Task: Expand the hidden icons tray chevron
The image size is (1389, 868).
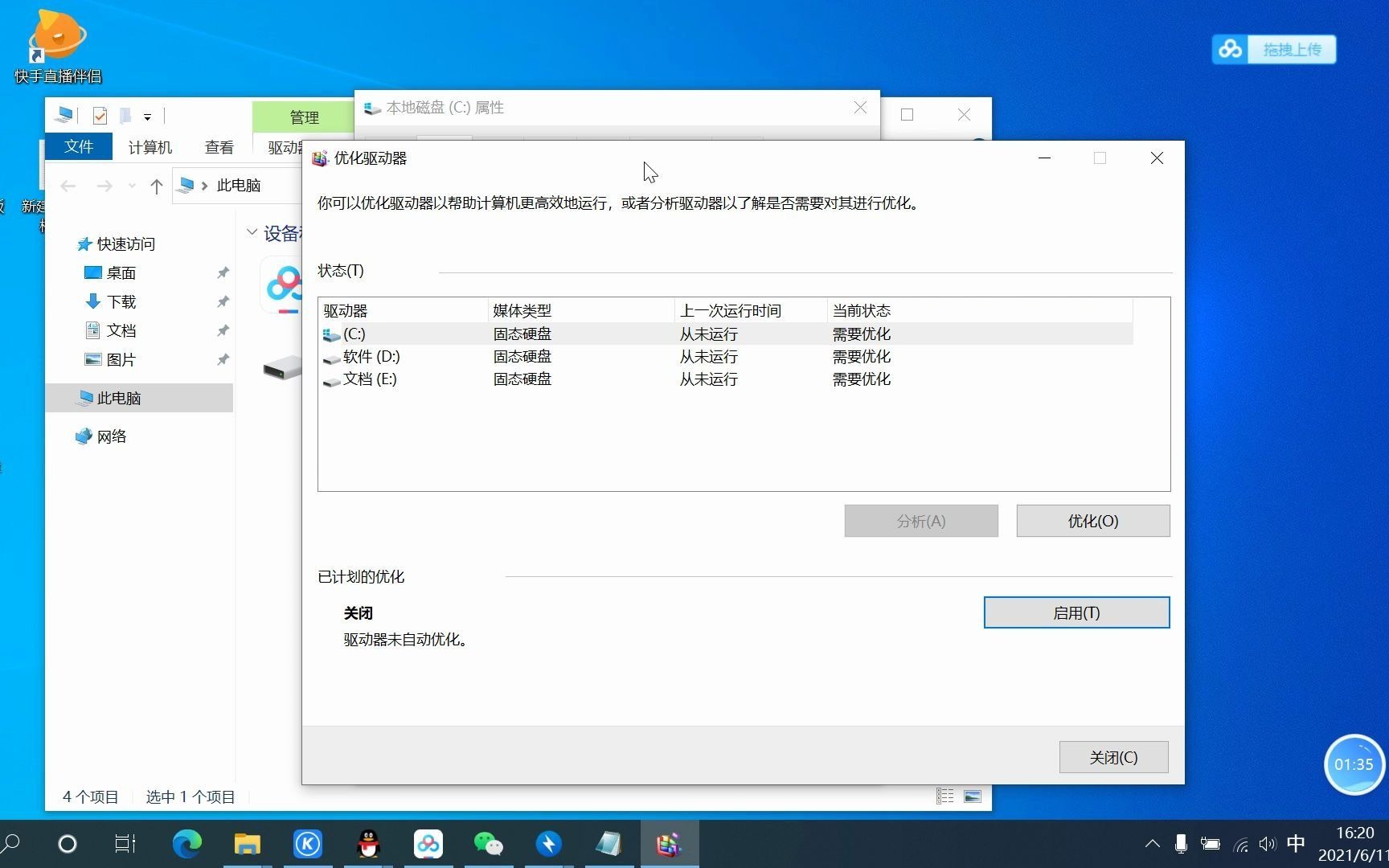Action: [1152, 843]
